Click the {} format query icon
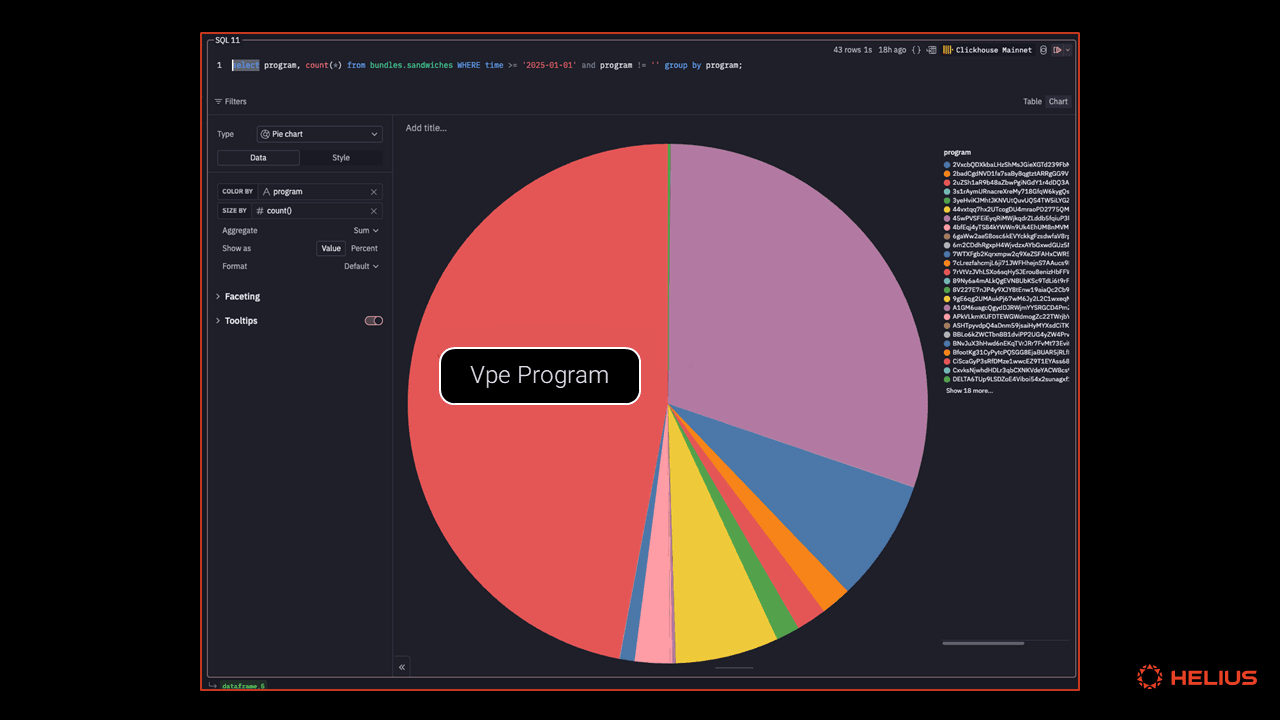This screenshot has width=1280, height=720. pyautogui.click(x=916, y=50)
